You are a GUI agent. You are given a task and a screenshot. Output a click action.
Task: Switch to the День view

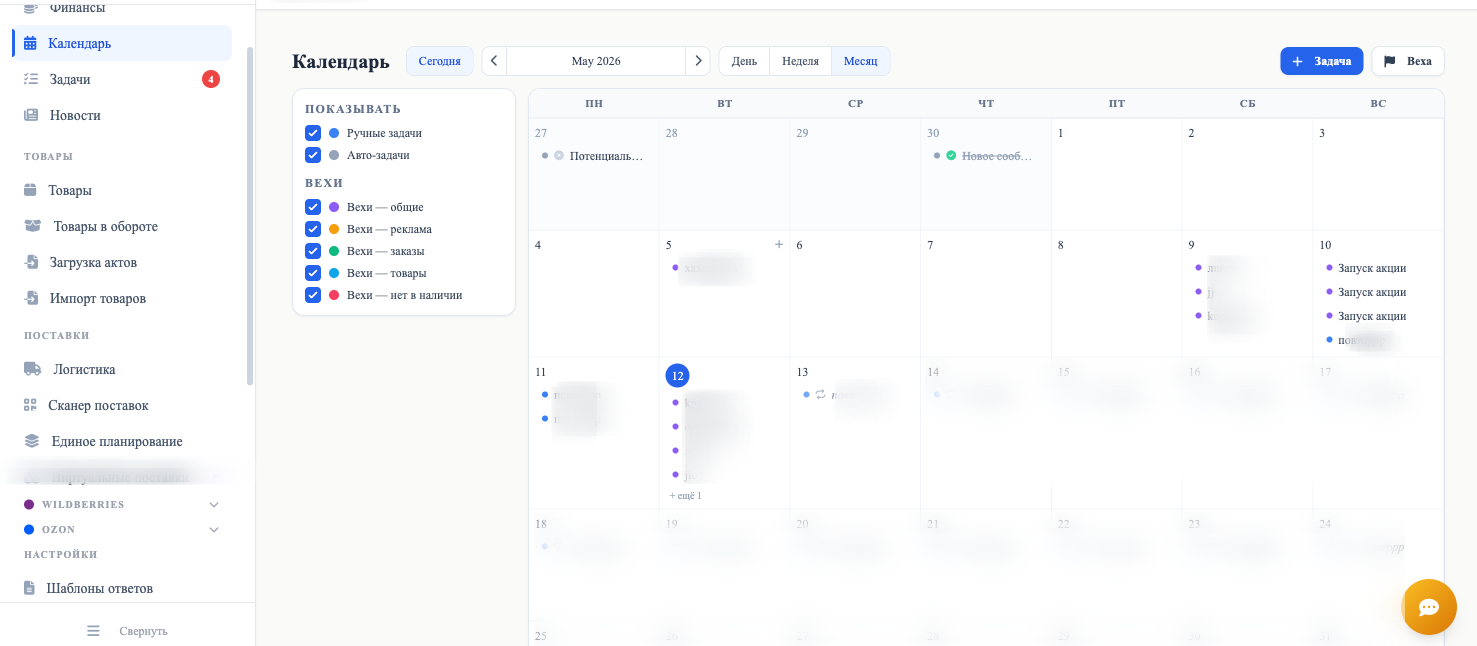(x=744, y=61)
